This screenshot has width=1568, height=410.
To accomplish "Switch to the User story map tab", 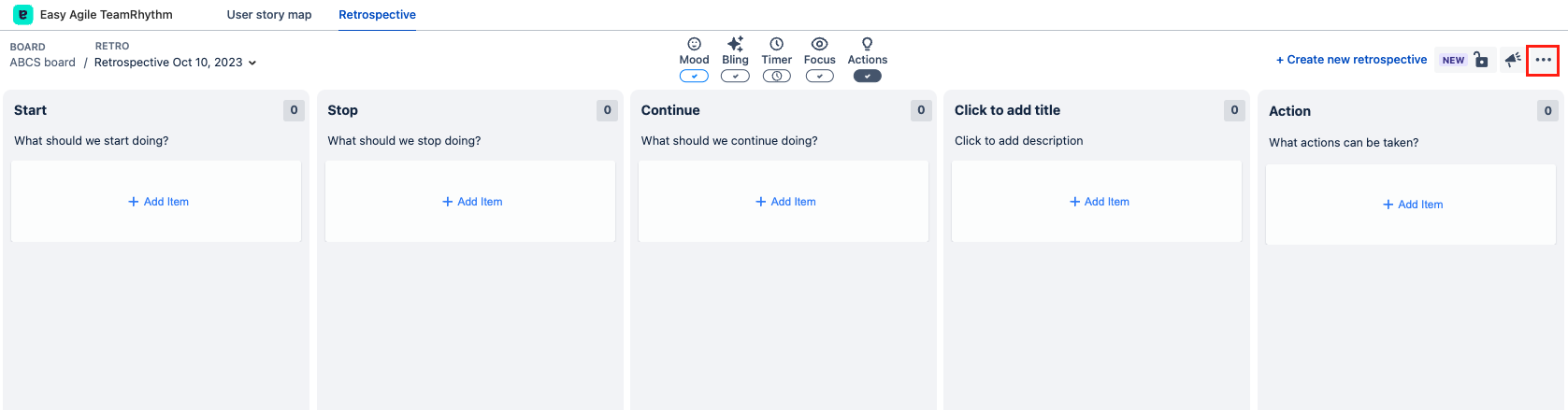I will pyautogui.click(x=269, y=15).
